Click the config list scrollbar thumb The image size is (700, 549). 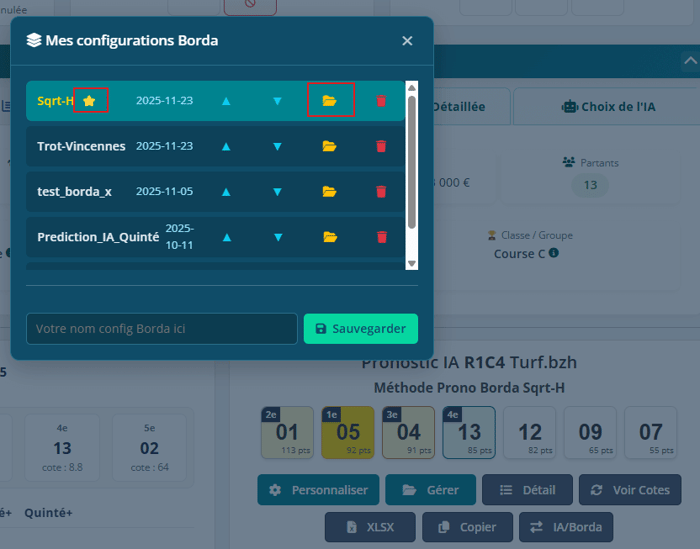pyautogui.click(x=412, y=162)
